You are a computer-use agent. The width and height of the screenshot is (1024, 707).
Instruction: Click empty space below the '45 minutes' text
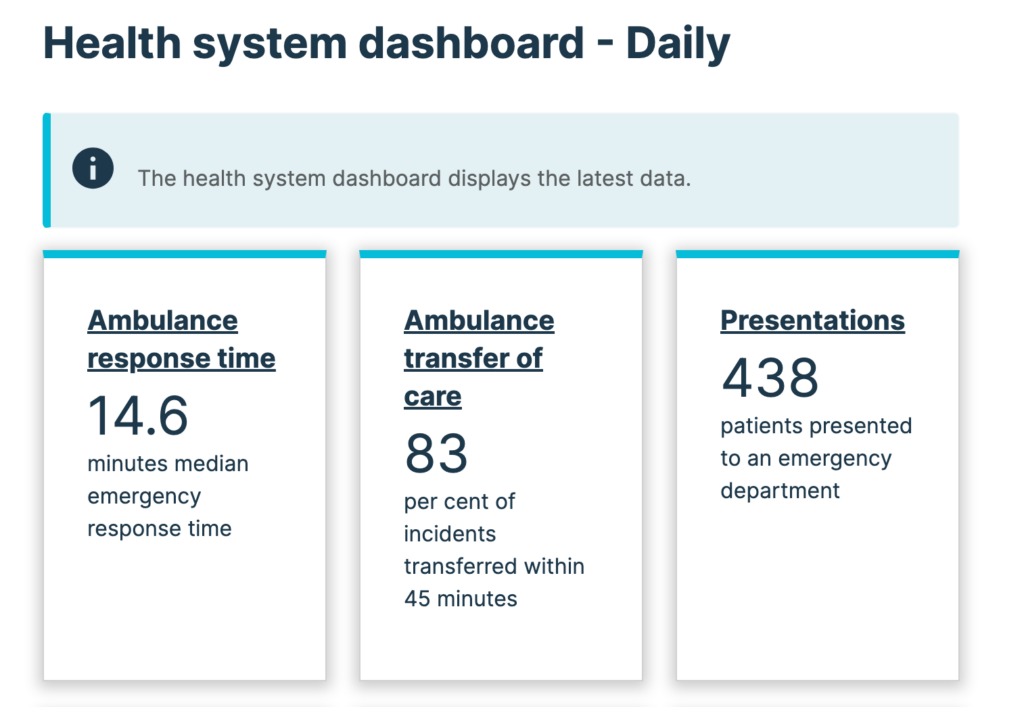click(500, 645)
